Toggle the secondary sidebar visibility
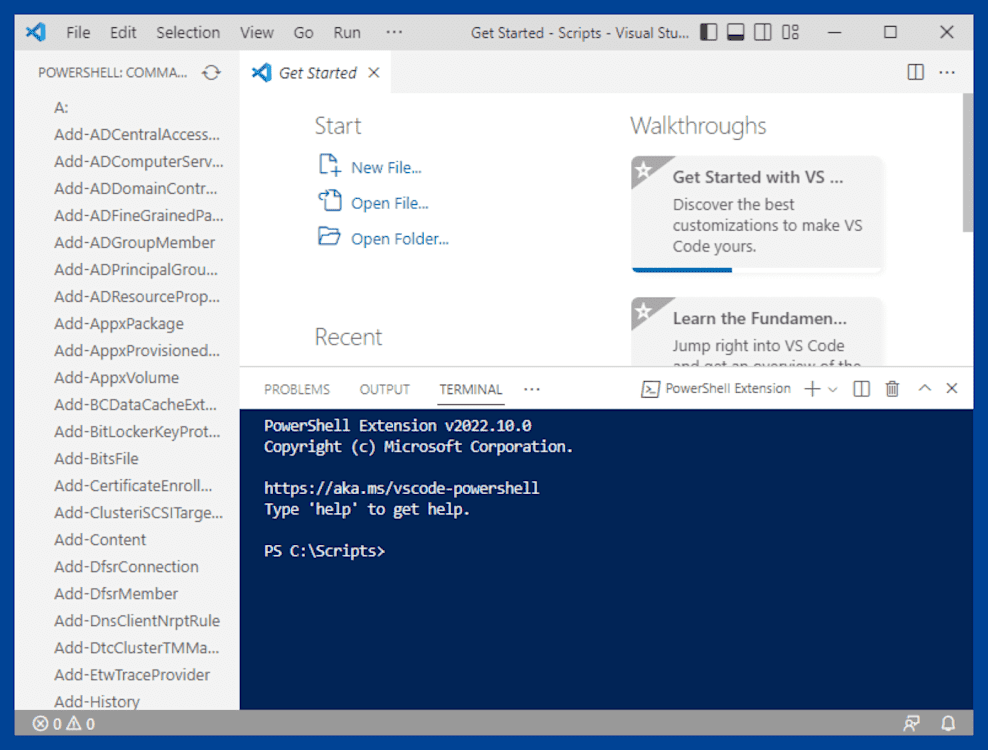The image size is (988, 750). click(x=762, y=32)
